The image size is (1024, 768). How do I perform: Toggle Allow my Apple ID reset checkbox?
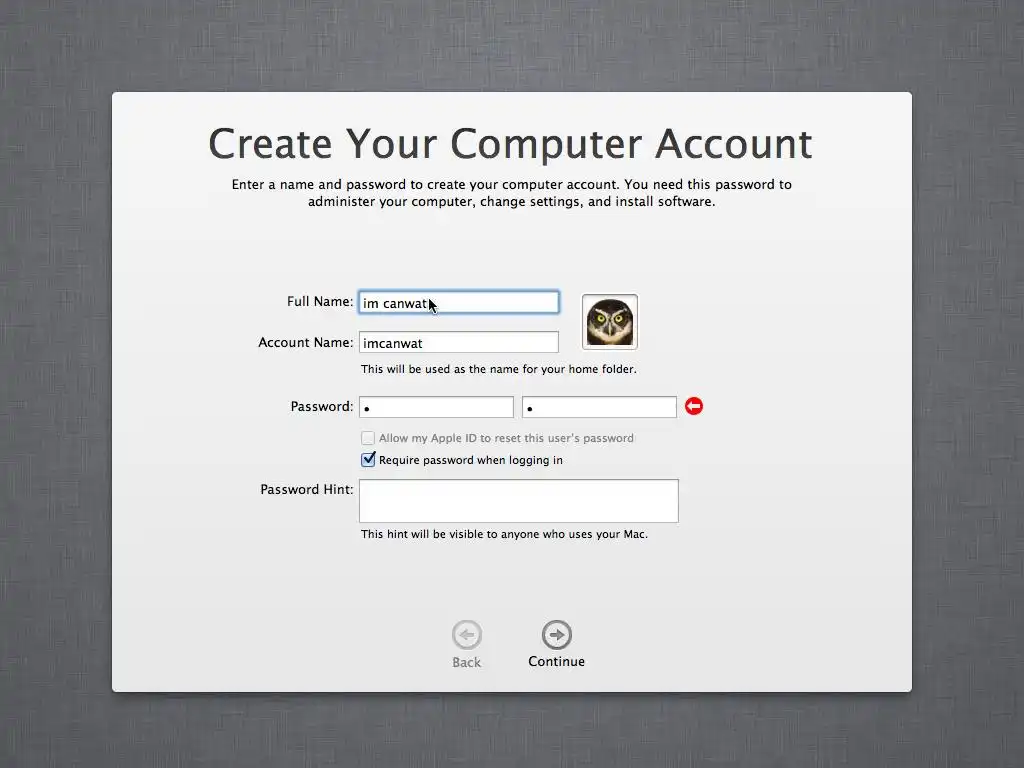pos(368,438)
